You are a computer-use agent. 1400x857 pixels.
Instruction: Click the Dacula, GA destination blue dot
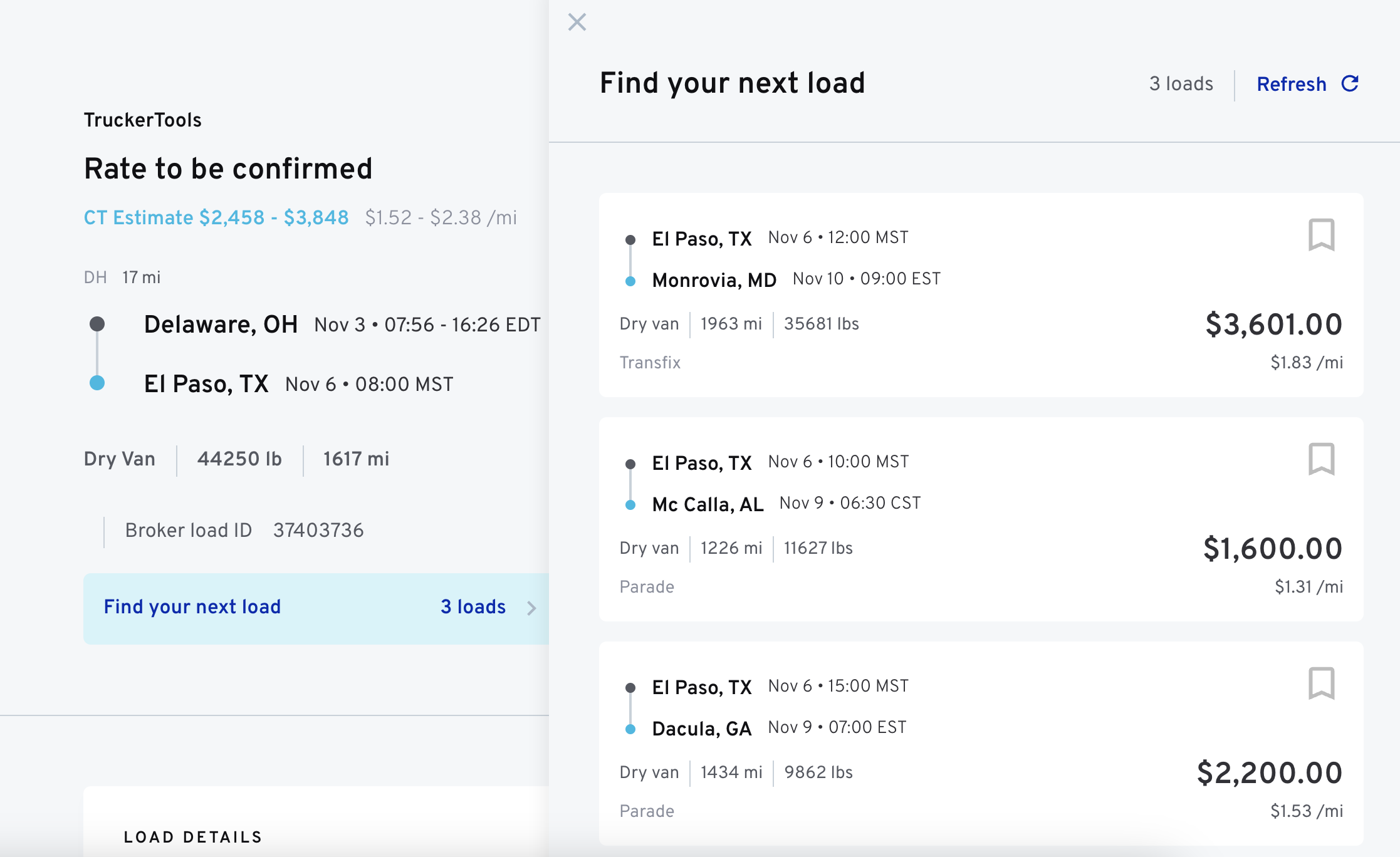click(630, 729)
